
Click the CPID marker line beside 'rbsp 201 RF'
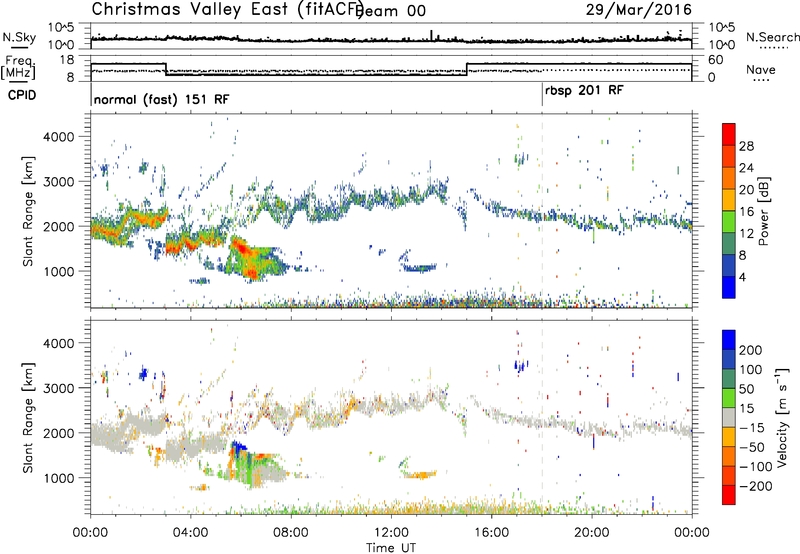(x=542, y=95)
